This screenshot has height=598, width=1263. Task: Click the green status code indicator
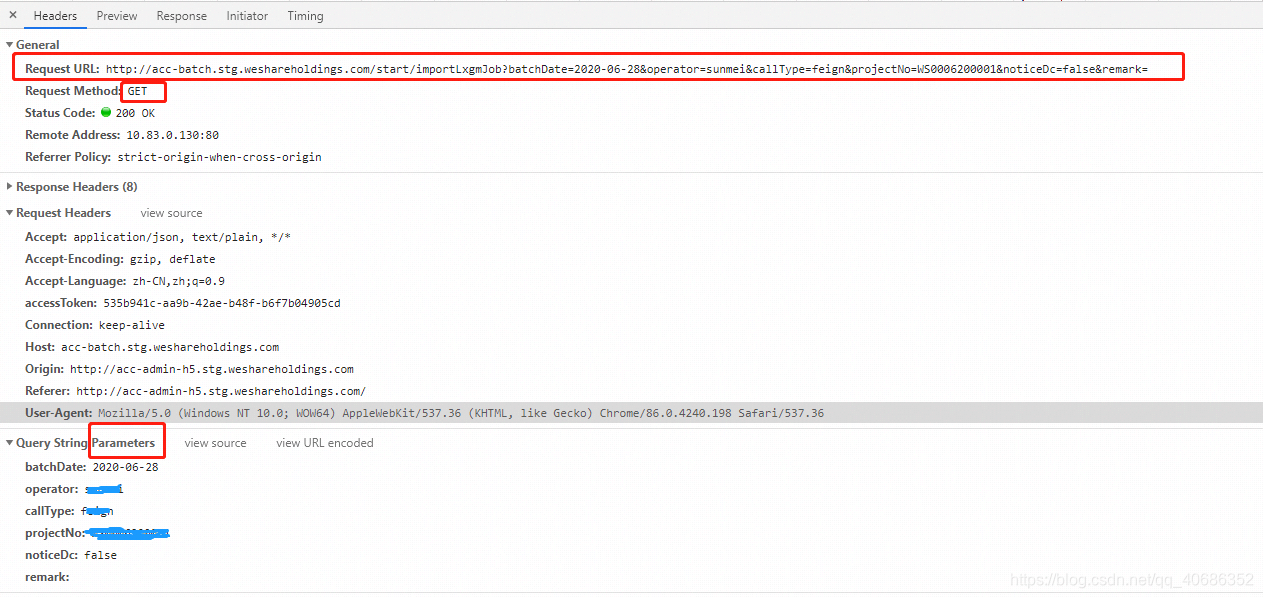pyautogui.click(x=106, y=112)
